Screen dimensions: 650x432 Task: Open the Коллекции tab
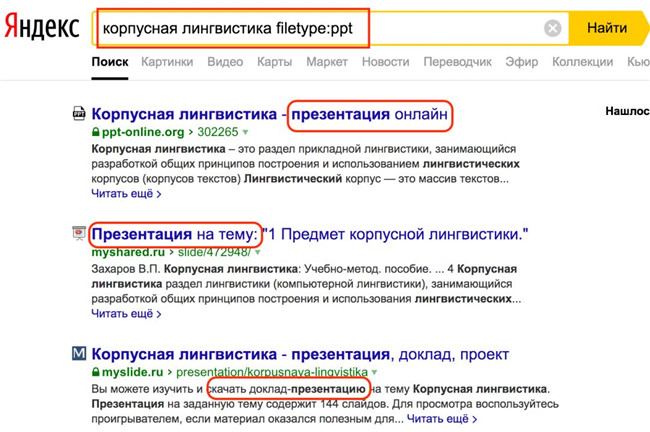click(x=582, y=62)
